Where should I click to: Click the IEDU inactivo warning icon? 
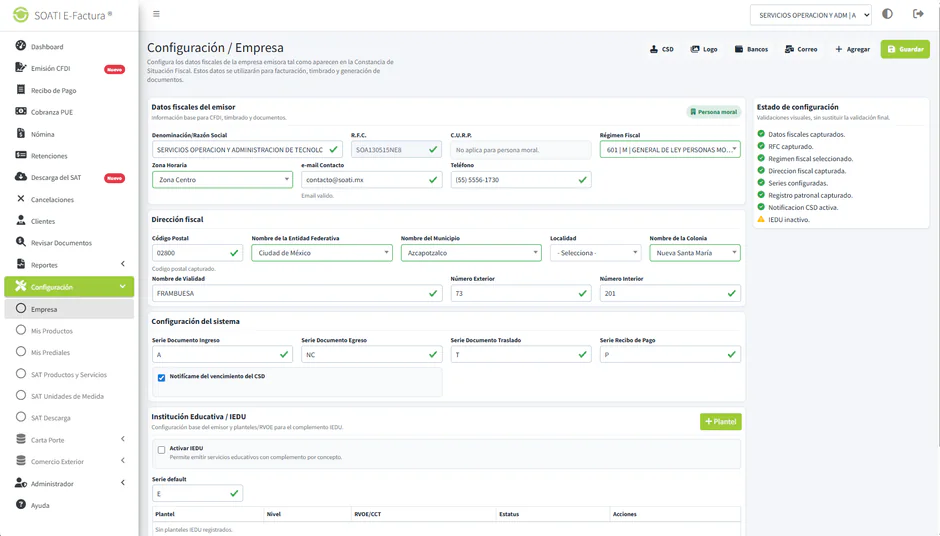[761, 219]
